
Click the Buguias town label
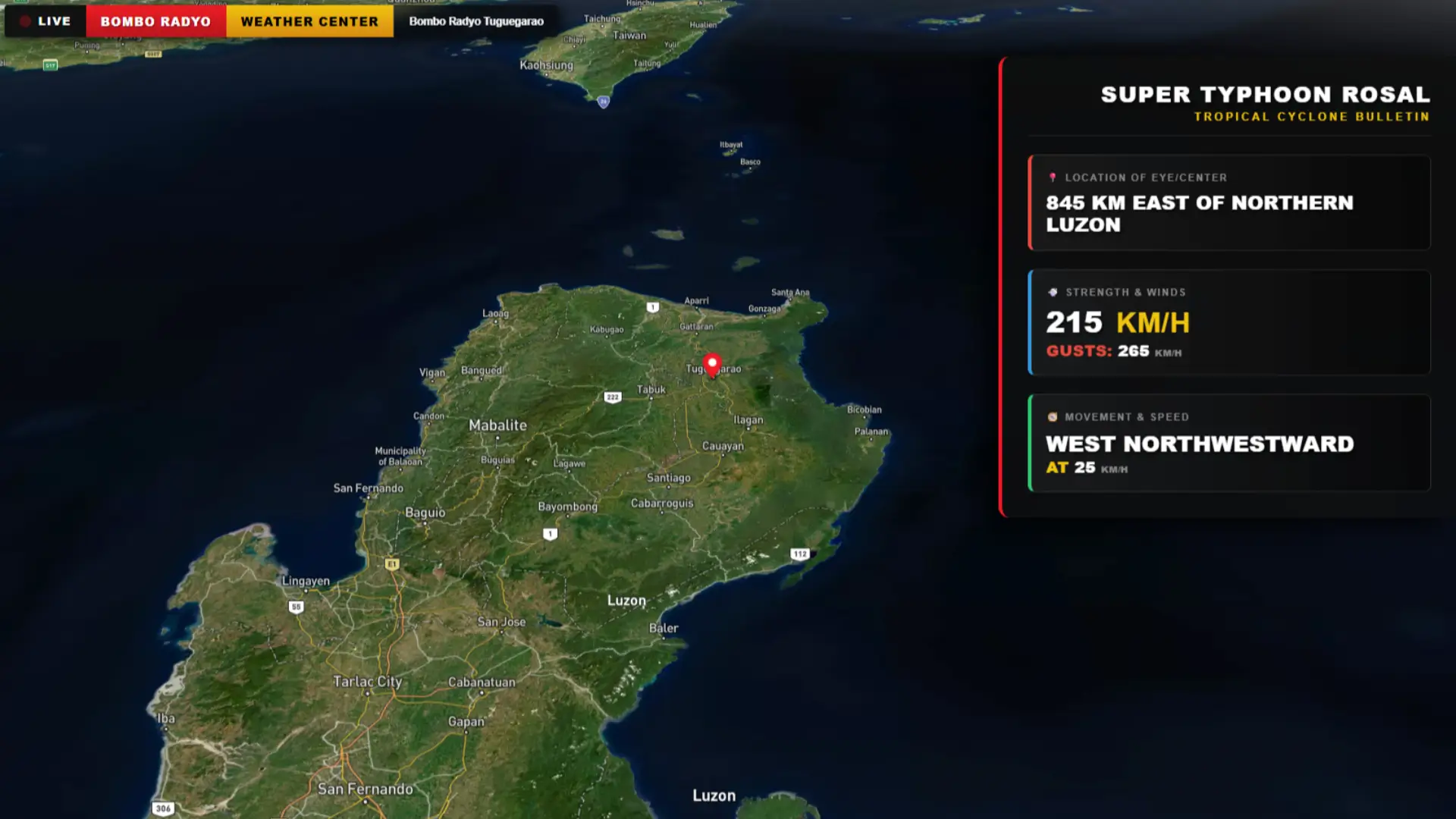point(497,460)
